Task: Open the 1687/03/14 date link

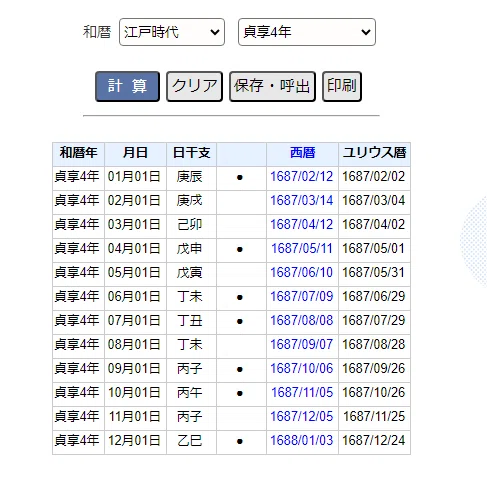Action: (301, 201)
